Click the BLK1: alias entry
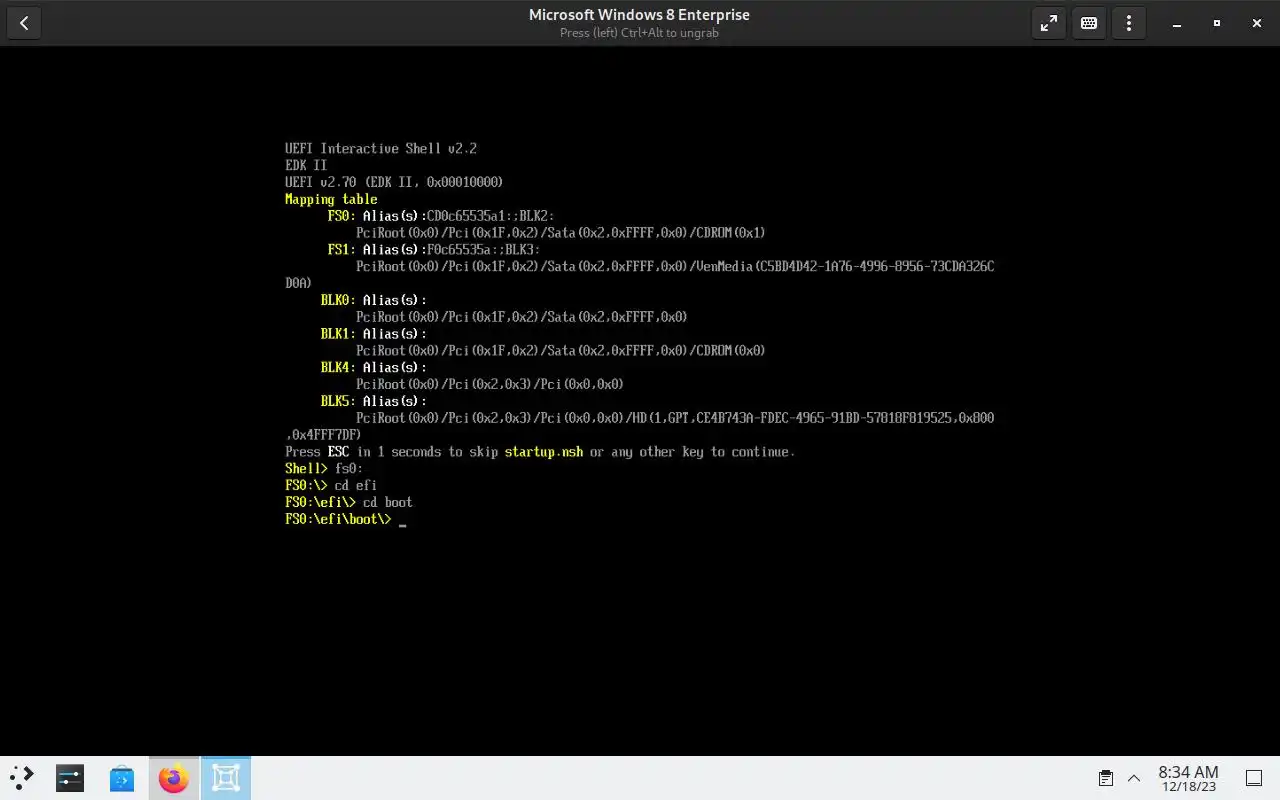Screen dimensions: 1280x800 374,334
